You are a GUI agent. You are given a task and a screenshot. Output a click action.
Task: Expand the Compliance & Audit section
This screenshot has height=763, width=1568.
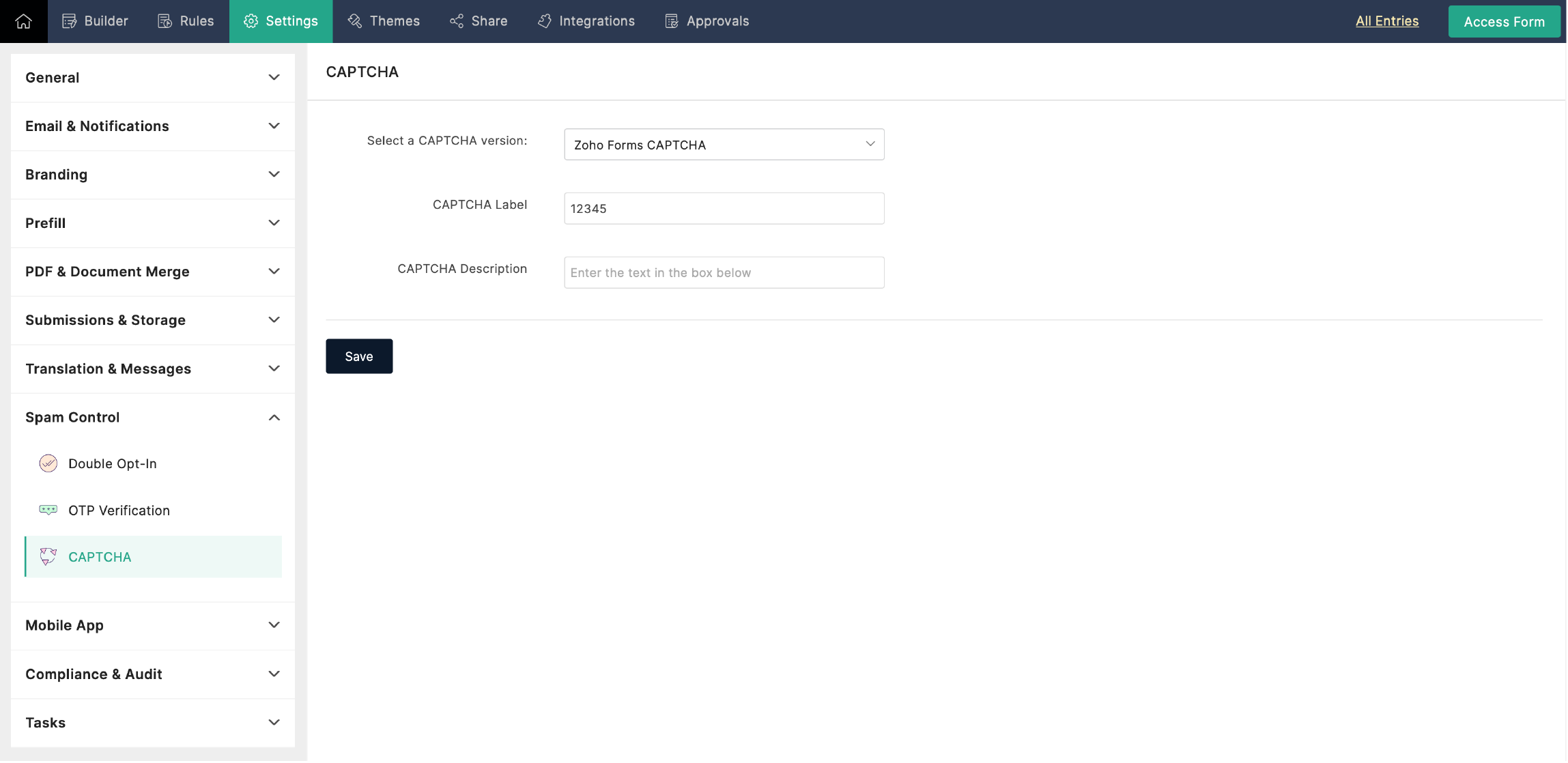pyautogui.click(x=153, y=674)
